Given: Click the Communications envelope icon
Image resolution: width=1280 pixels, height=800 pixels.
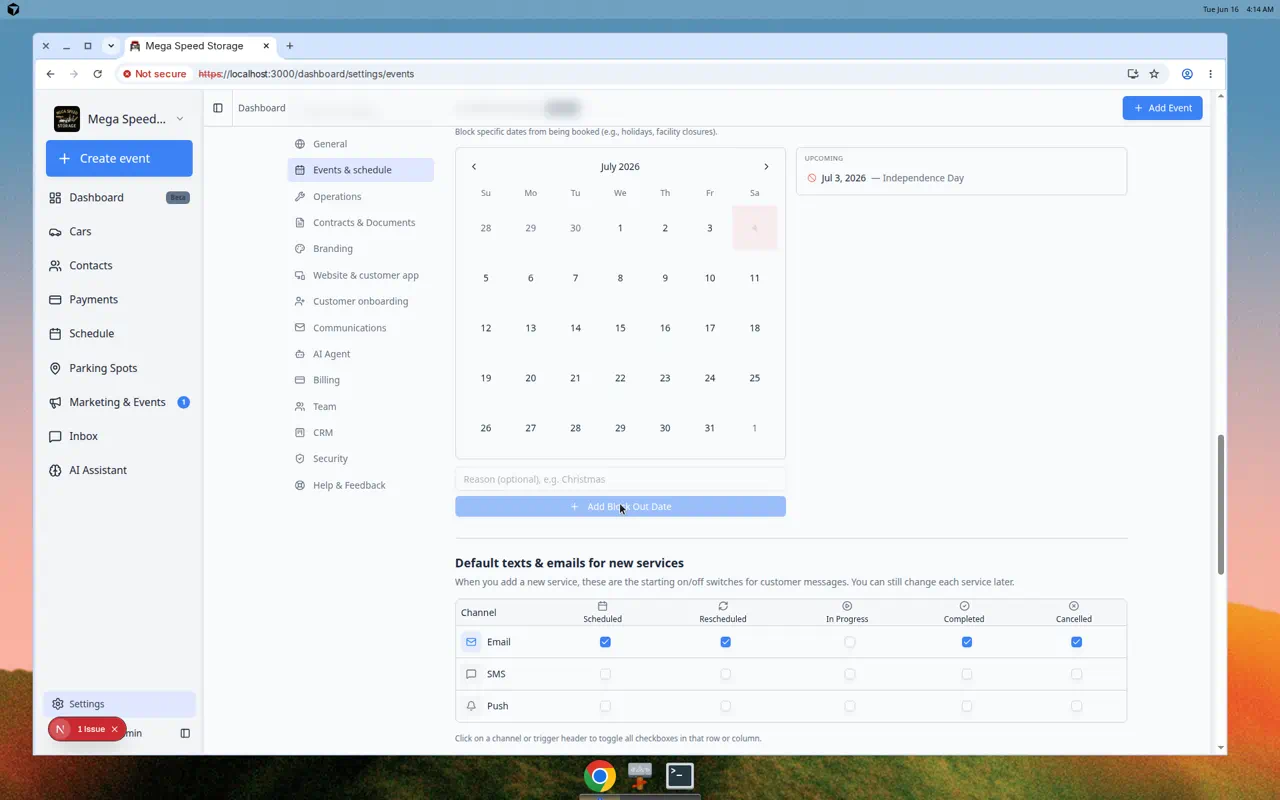Looking at the screenshot, I should [300, 328].
